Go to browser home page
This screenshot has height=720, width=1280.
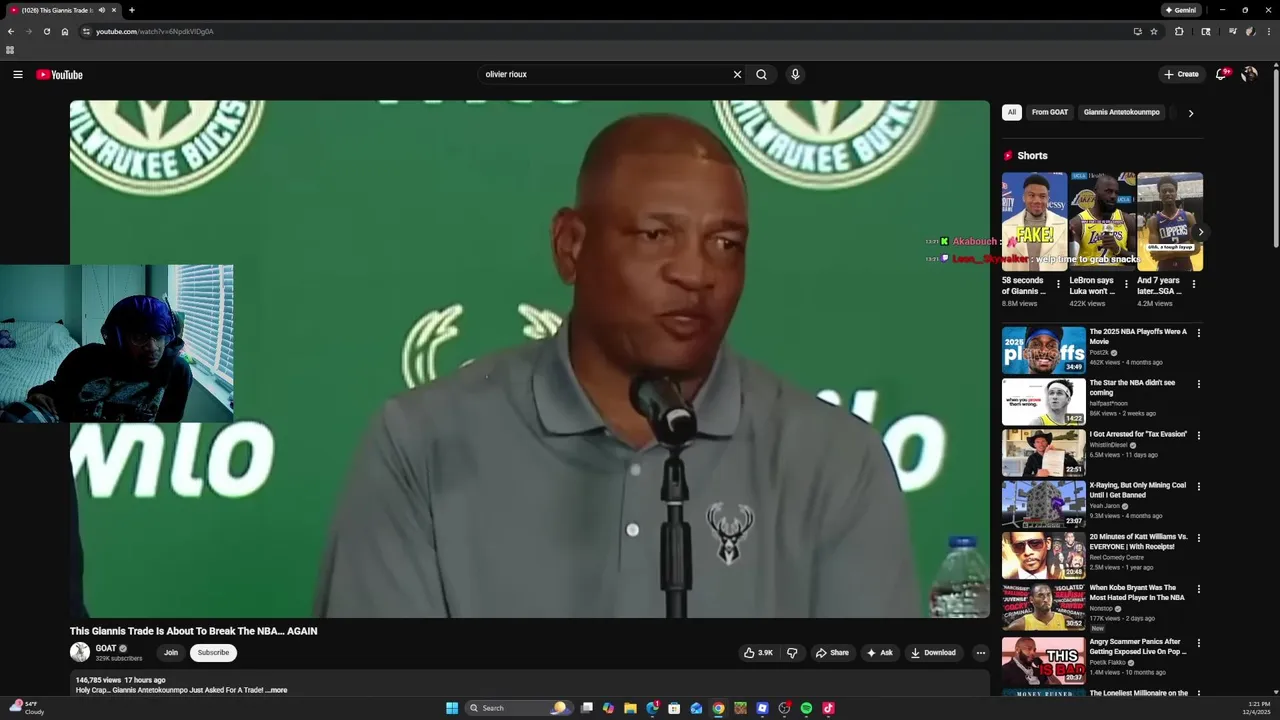coord(65,31)
